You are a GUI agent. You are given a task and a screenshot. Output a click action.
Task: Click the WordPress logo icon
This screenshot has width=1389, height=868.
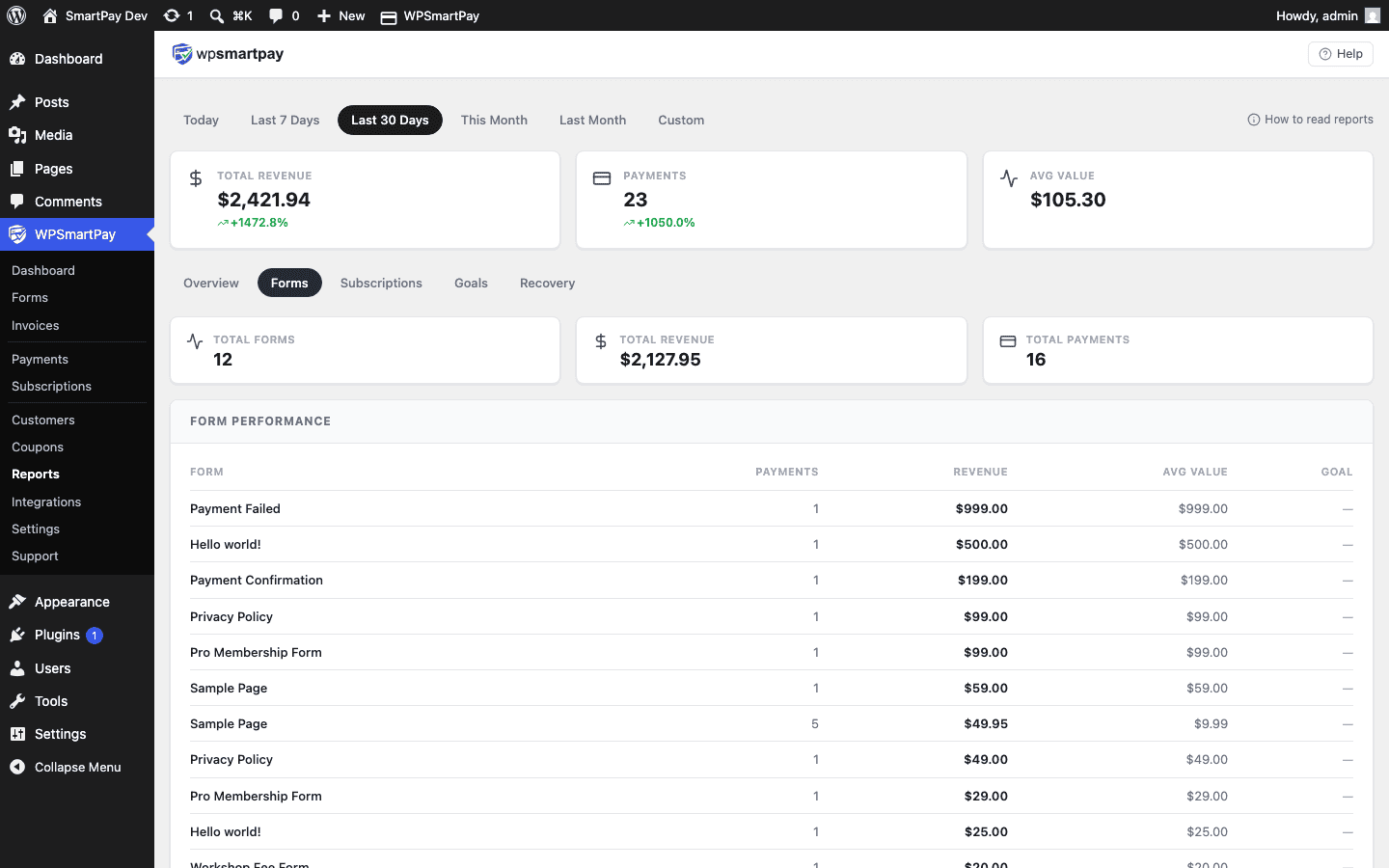(16, 15)
